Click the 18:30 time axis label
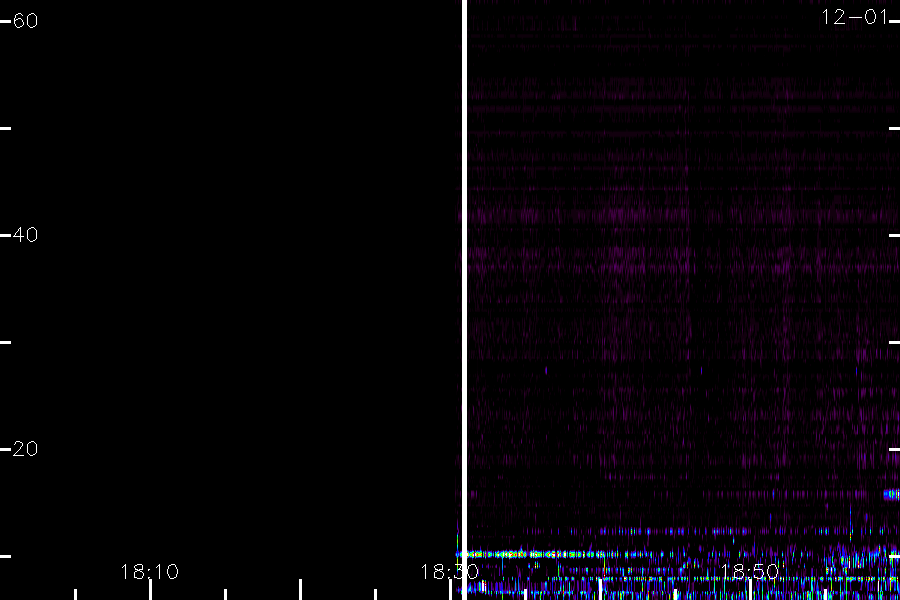This screenshot has height=600, width=900. pyautogui.click(x=449, y=572)
